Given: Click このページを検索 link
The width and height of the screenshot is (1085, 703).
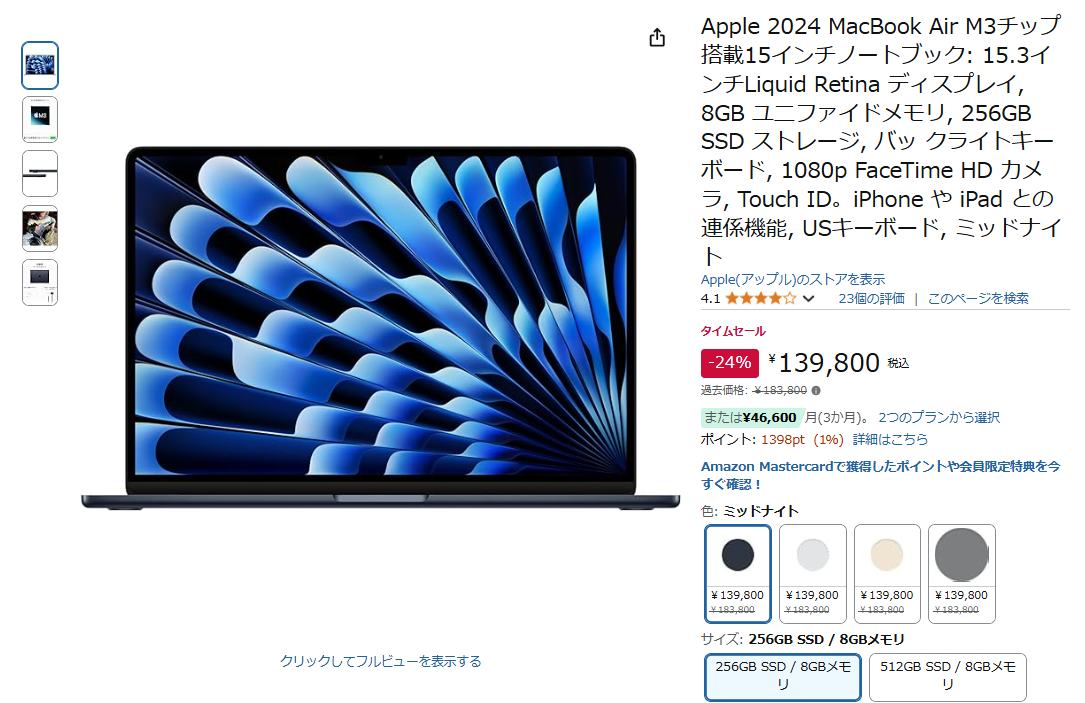Looking at the screenshot, I should [978, 298].
